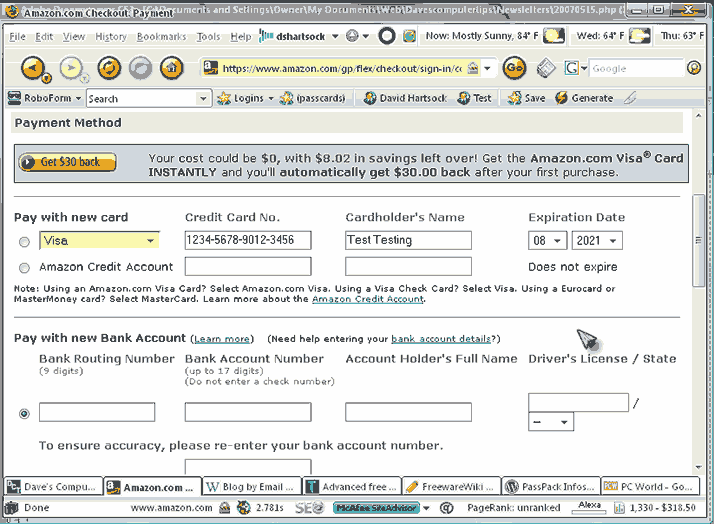Click the Get $30 back button
The height and width of the screenshot is (524, 714).
pos(67,162)
